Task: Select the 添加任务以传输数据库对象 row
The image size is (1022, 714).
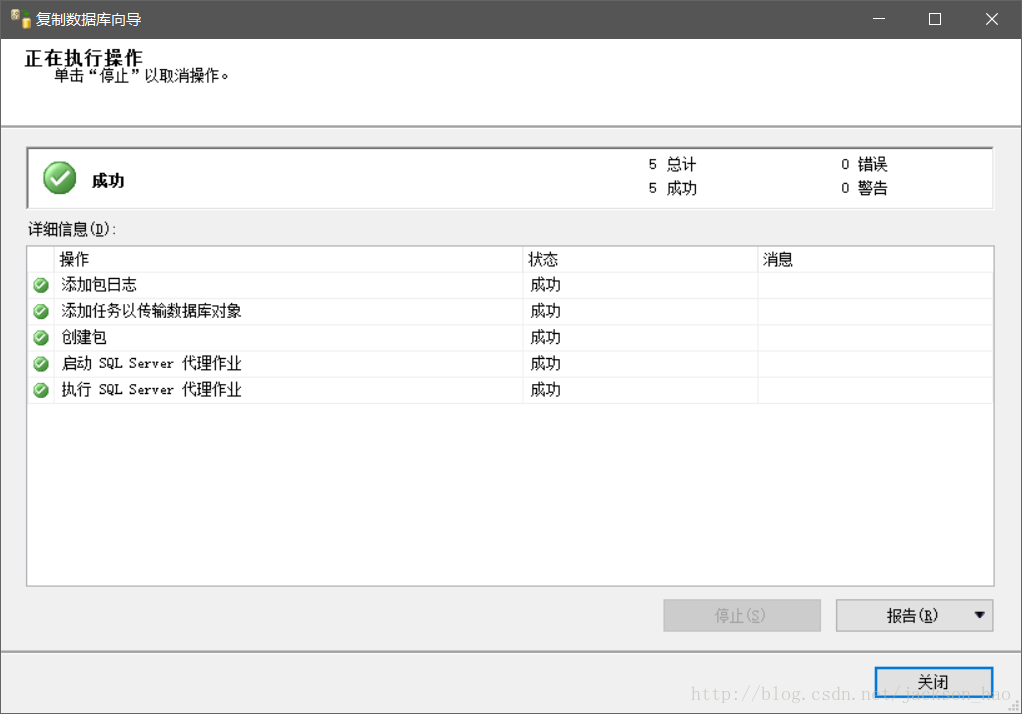Action: pos(510,311)
